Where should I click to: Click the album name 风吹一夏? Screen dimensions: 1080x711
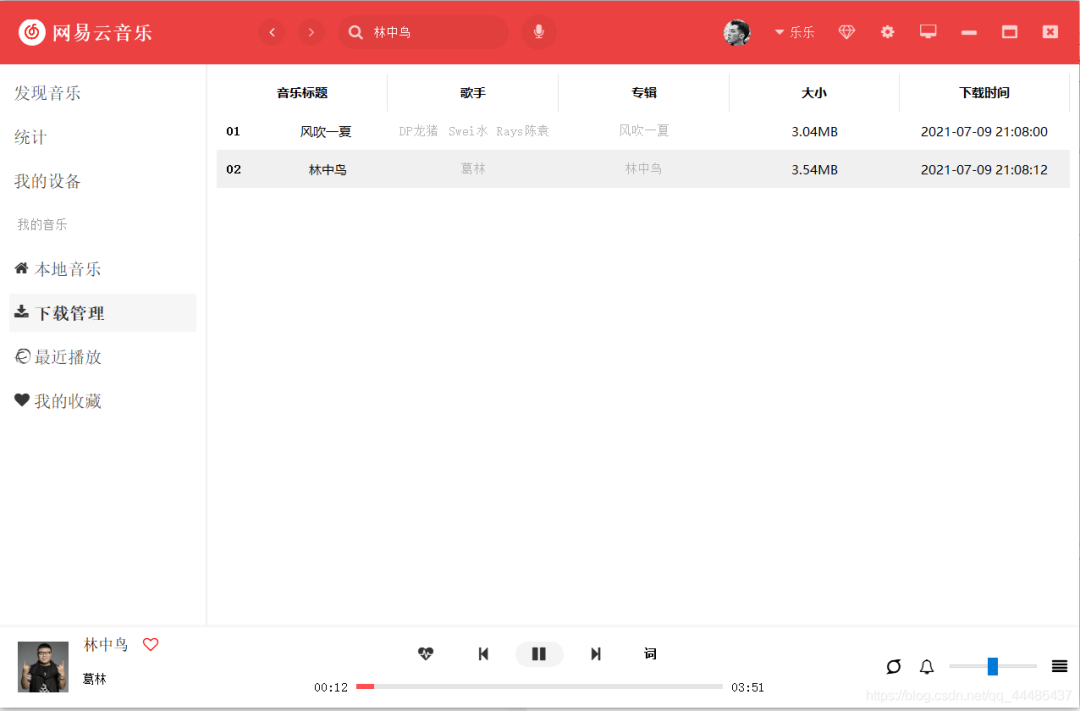point(644,131)
